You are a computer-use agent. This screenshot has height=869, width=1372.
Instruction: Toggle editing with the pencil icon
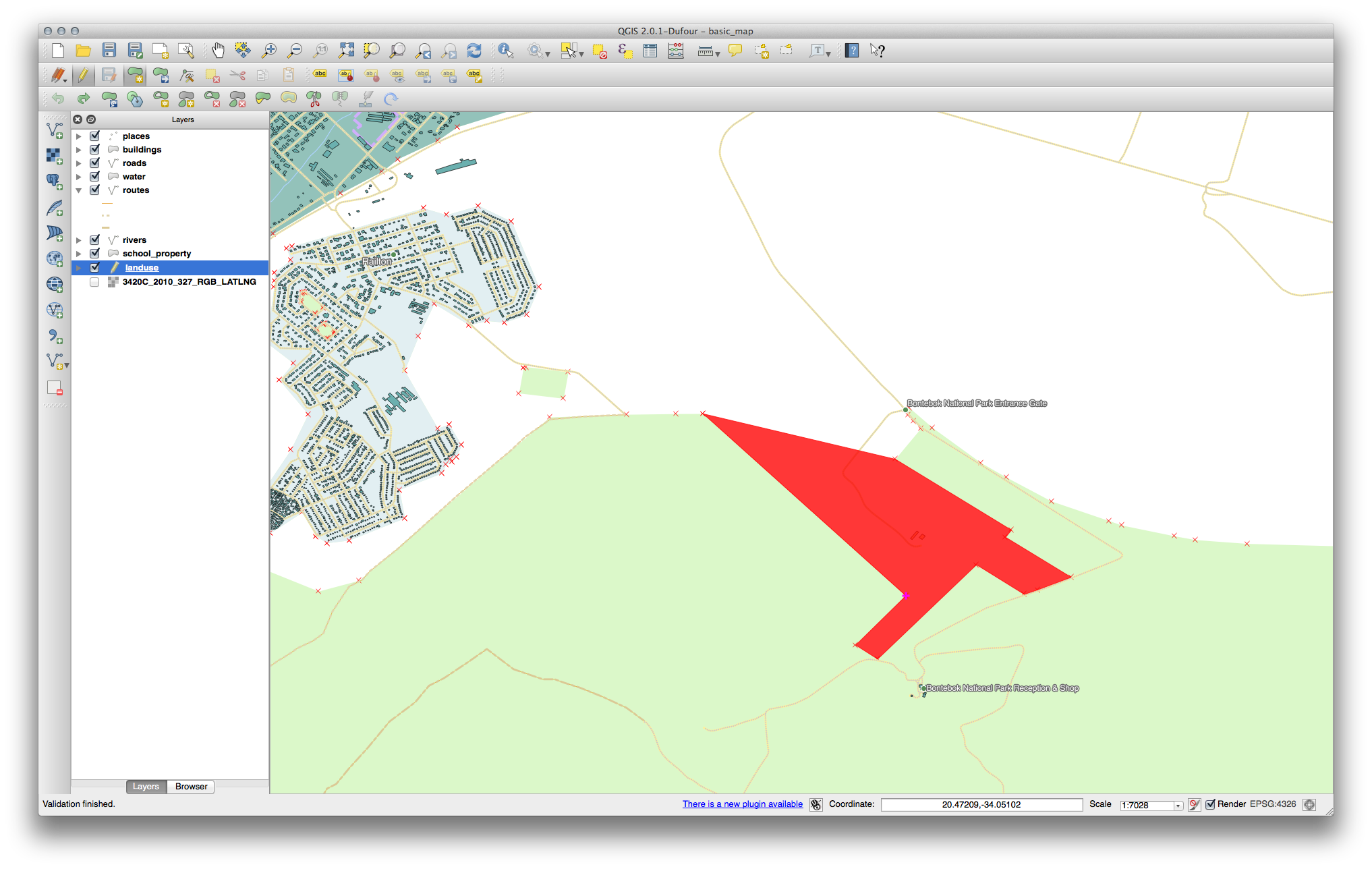point(83,75)
